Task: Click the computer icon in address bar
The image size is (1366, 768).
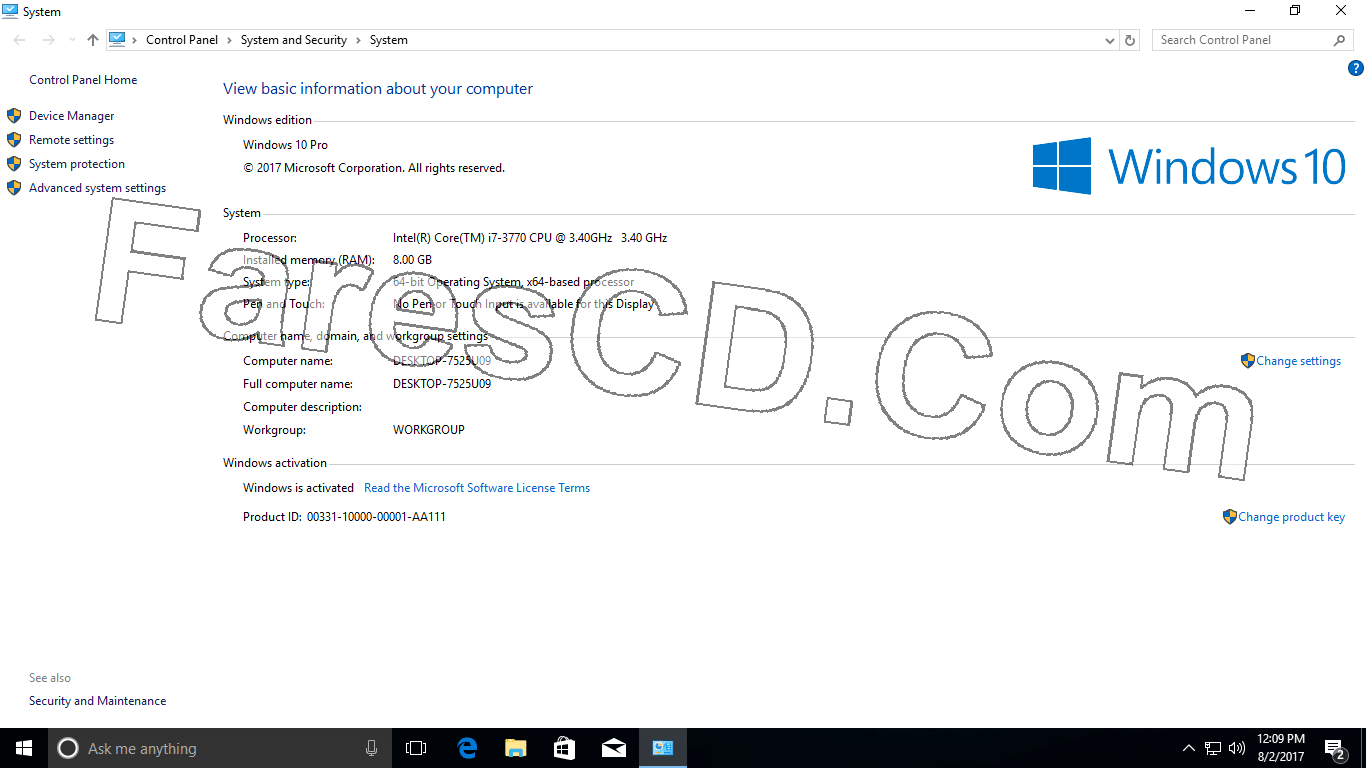Action: [117, 40]
